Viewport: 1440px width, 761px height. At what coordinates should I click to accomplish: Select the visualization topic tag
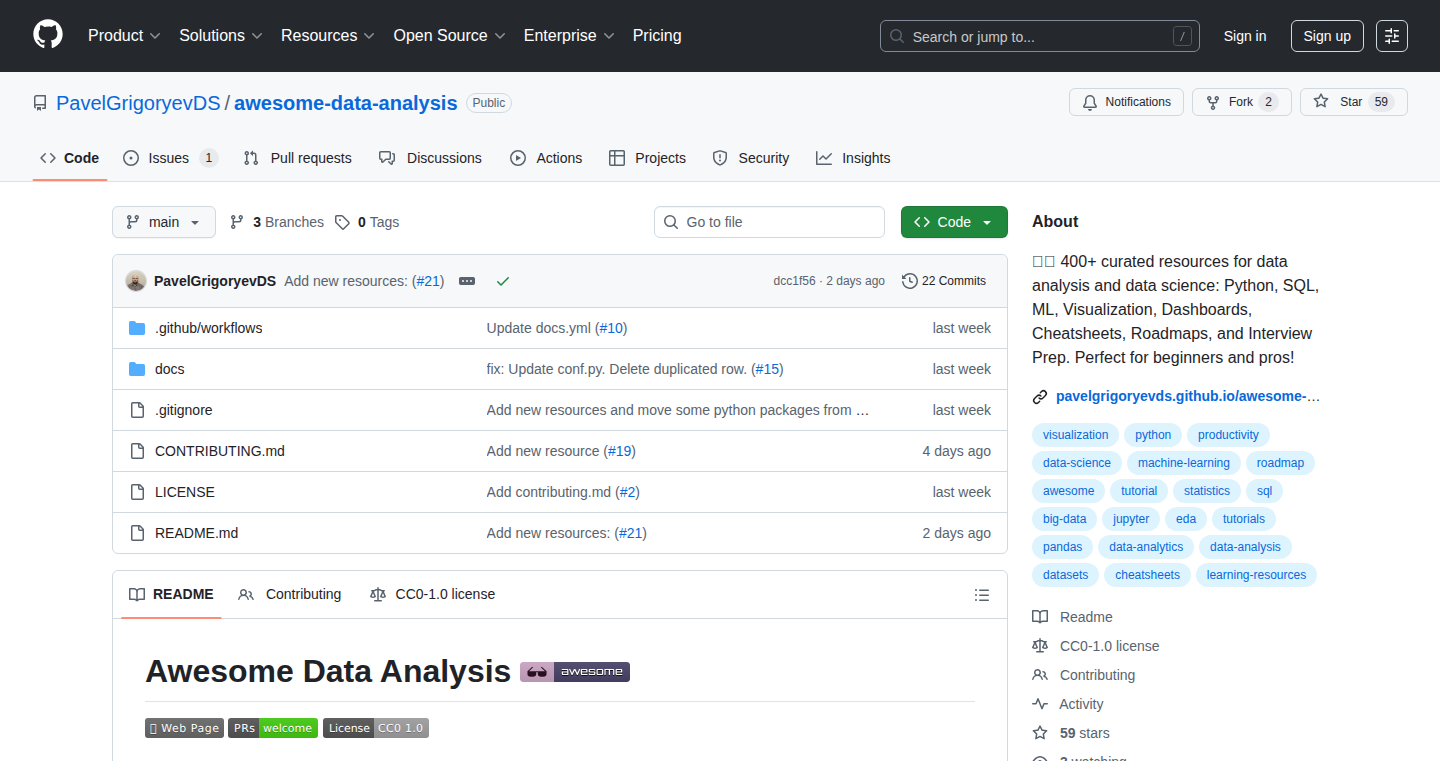[1075, 435]
